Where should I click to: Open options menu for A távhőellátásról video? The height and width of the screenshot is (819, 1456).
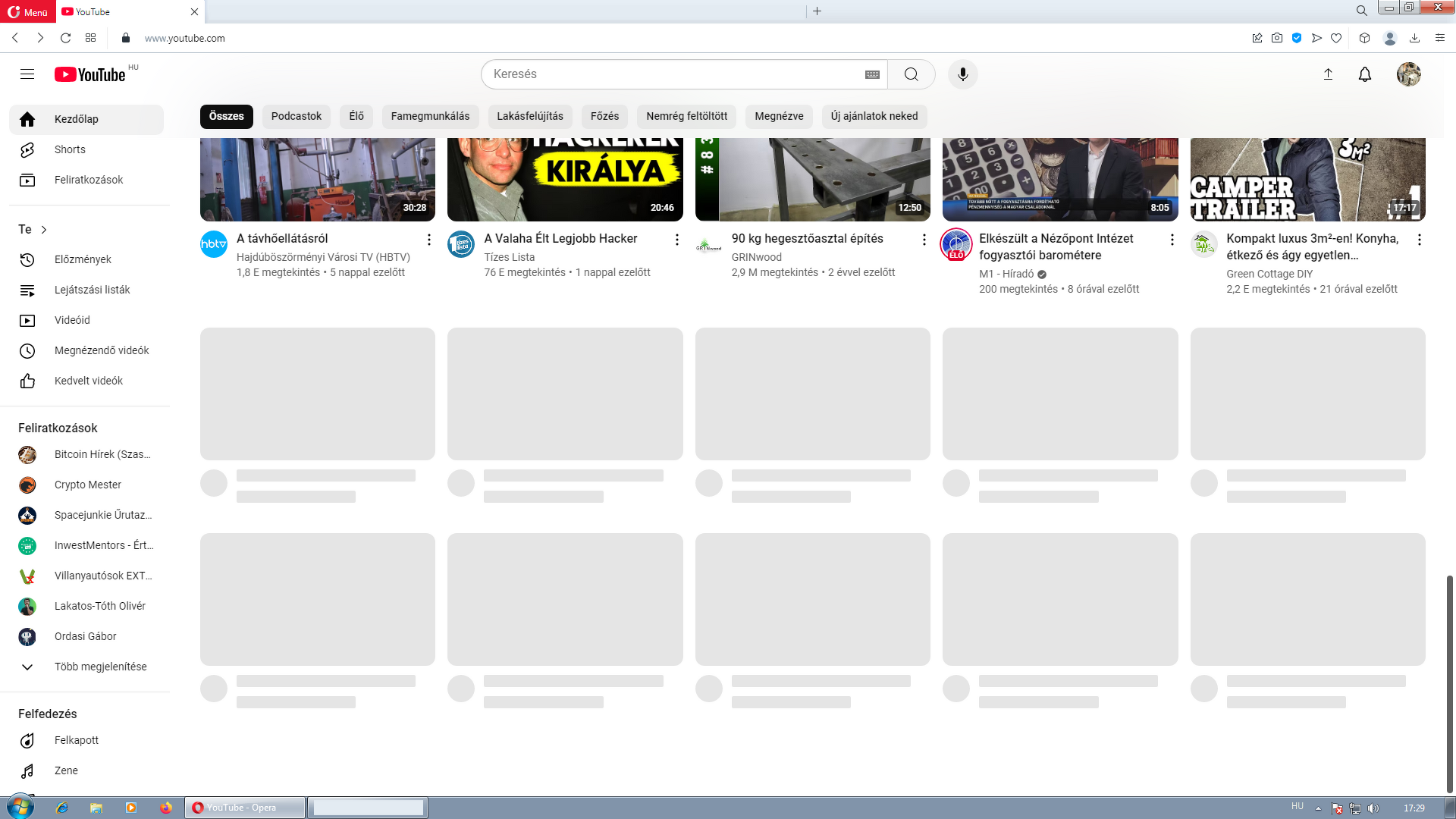click(429, 240)
